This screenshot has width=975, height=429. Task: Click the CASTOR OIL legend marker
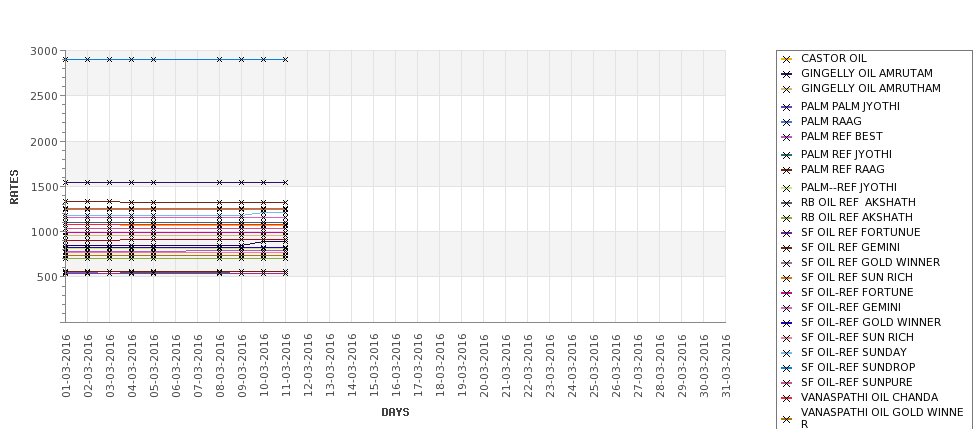[x=787, y=59]
